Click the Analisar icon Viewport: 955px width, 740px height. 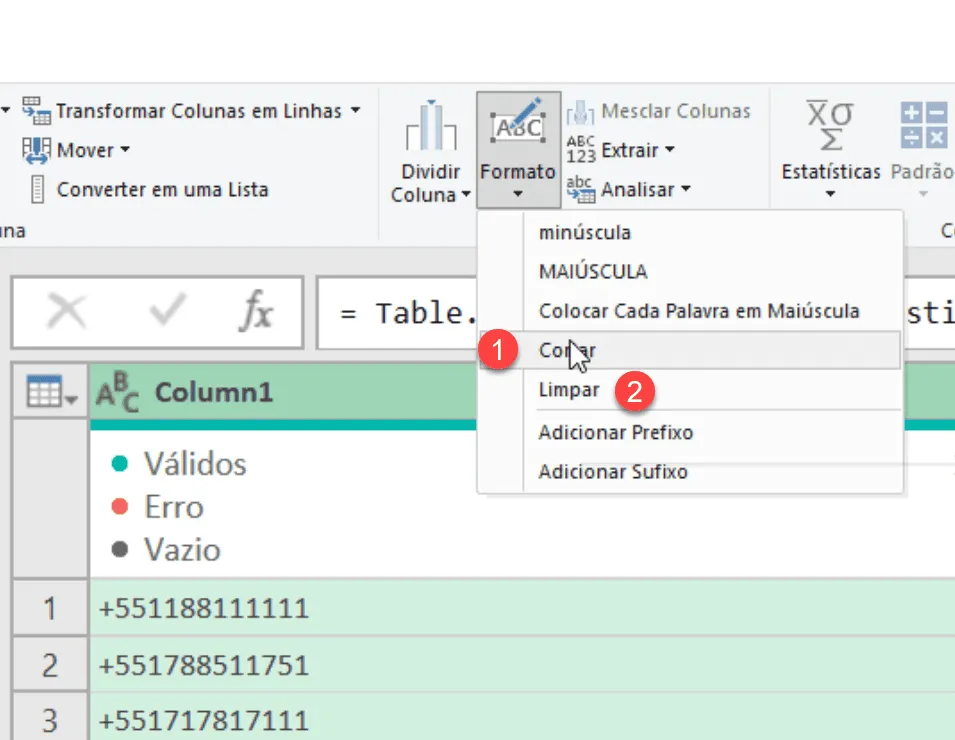tap(580, 189)
